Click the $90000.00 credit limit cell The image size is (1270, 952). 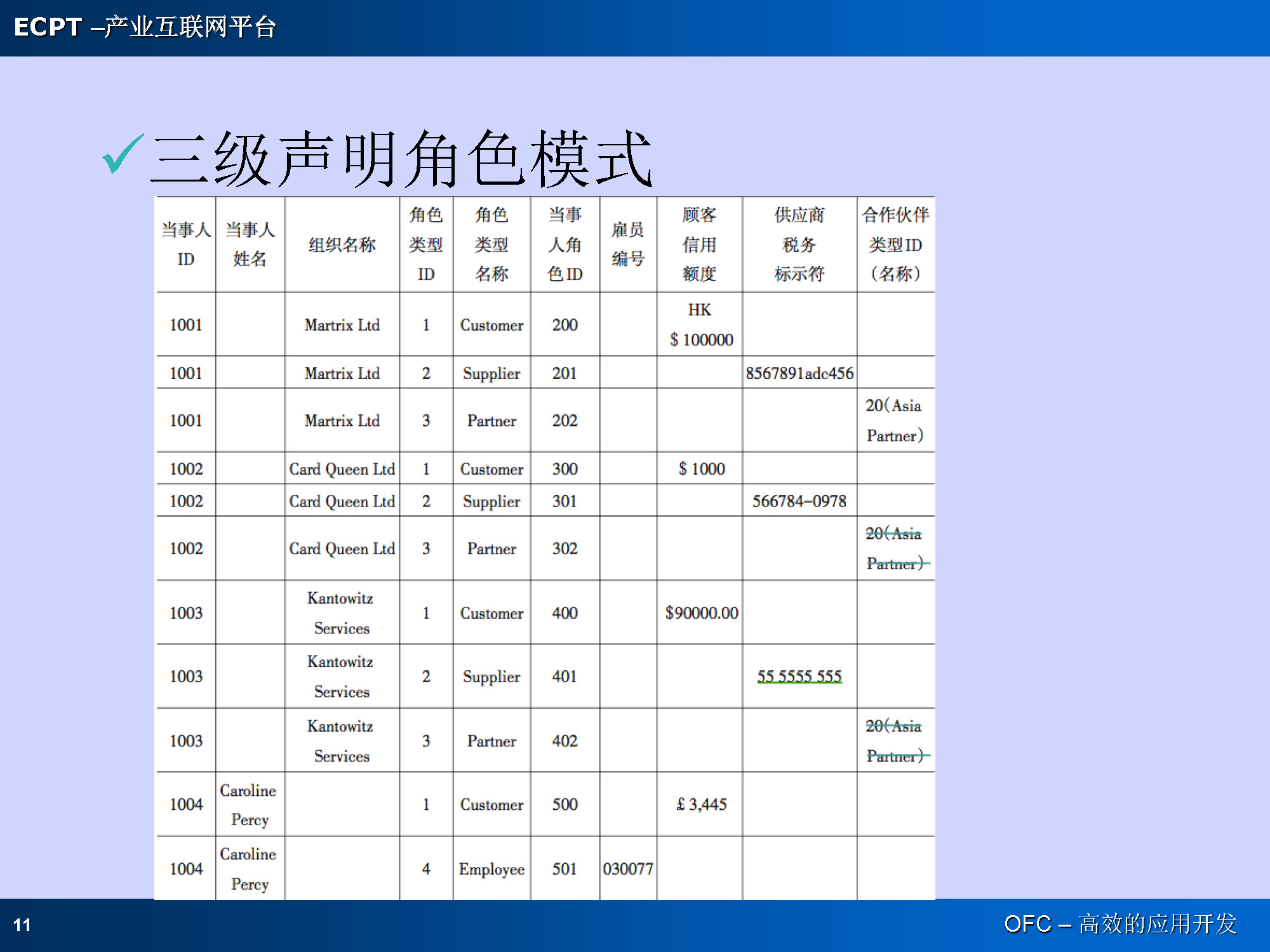[x=701, y=613]
